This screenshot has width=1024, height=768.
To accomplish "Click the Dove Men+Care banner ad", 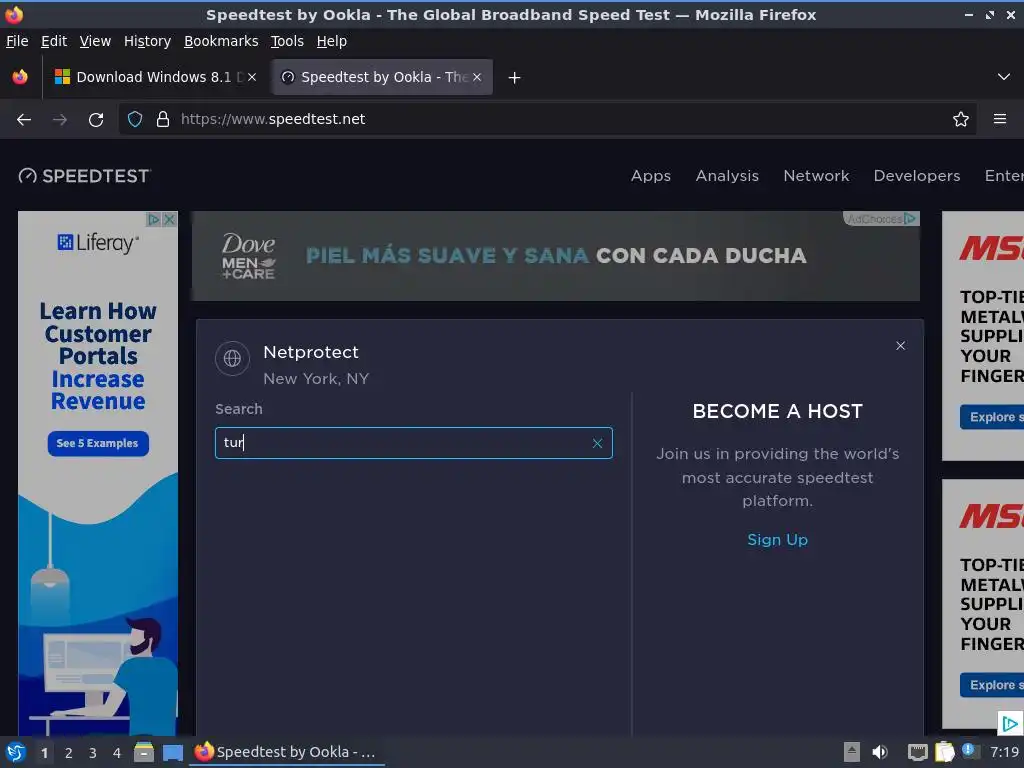I will pyautogui.click(x=556, y=256).
